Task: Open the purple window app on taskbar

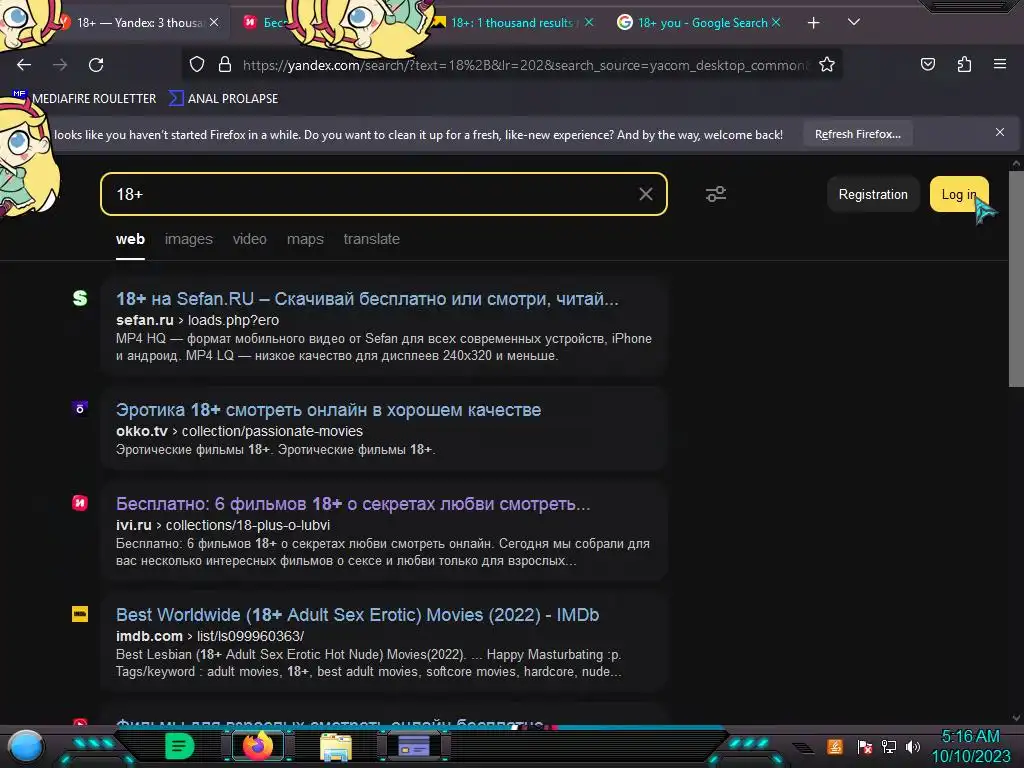Action: point(414,746)
